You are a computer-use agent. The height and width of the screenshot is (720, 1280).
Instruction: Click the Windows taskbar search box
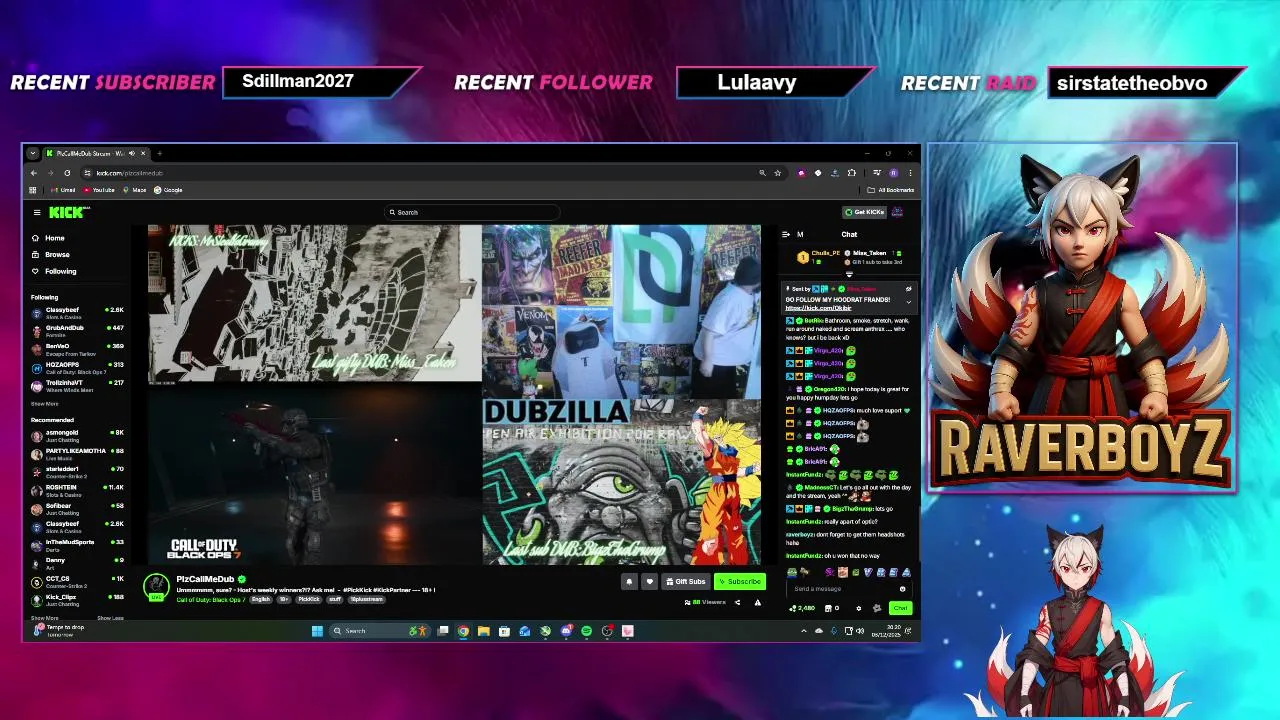(380, 631)
